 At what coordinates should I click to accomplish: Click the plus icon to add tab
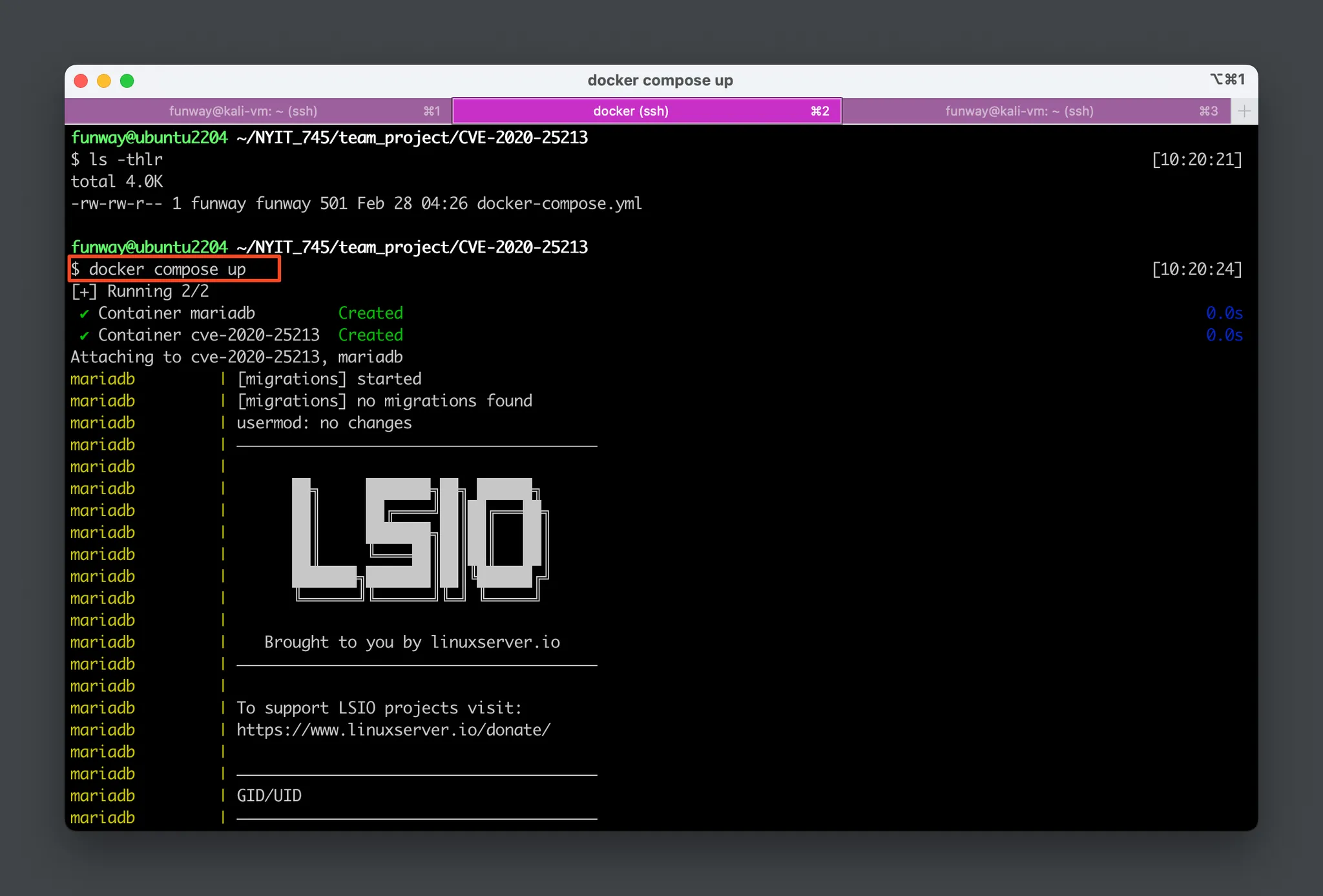1244,111
